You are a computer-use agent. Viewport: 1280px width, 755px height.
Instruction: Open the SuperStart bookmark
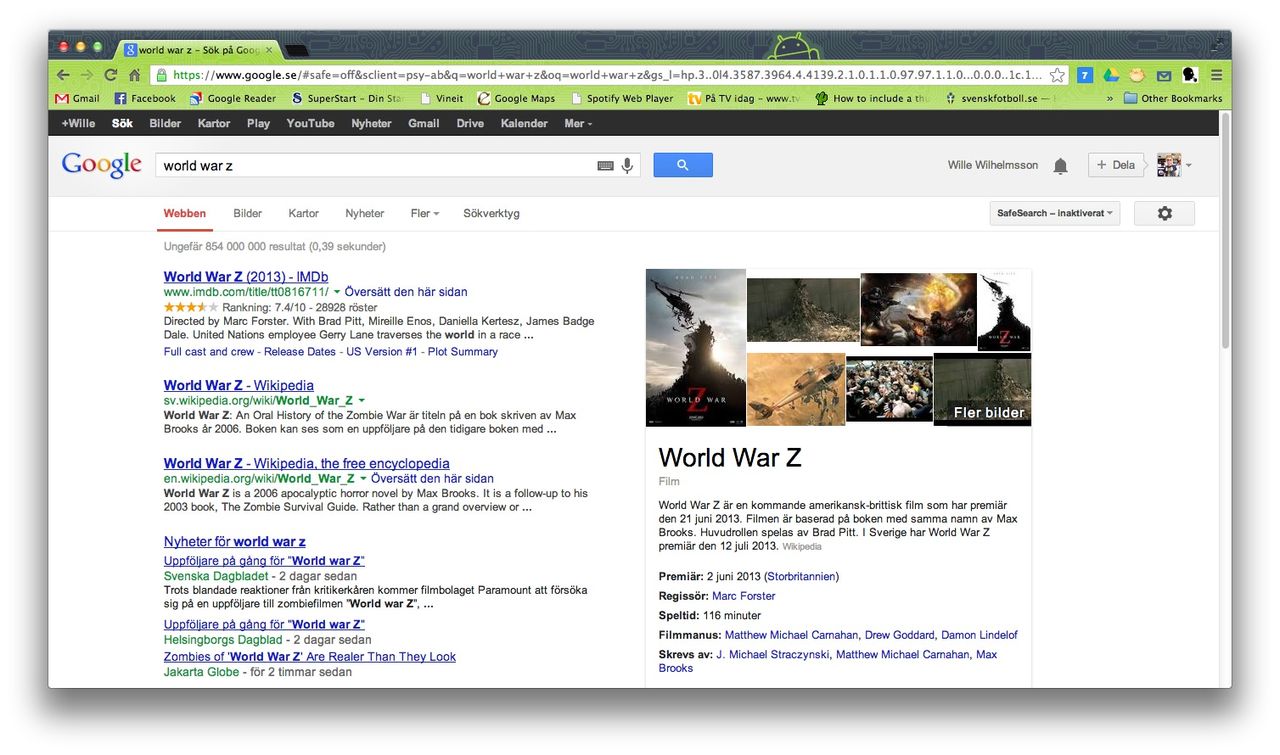click(347, 99)
